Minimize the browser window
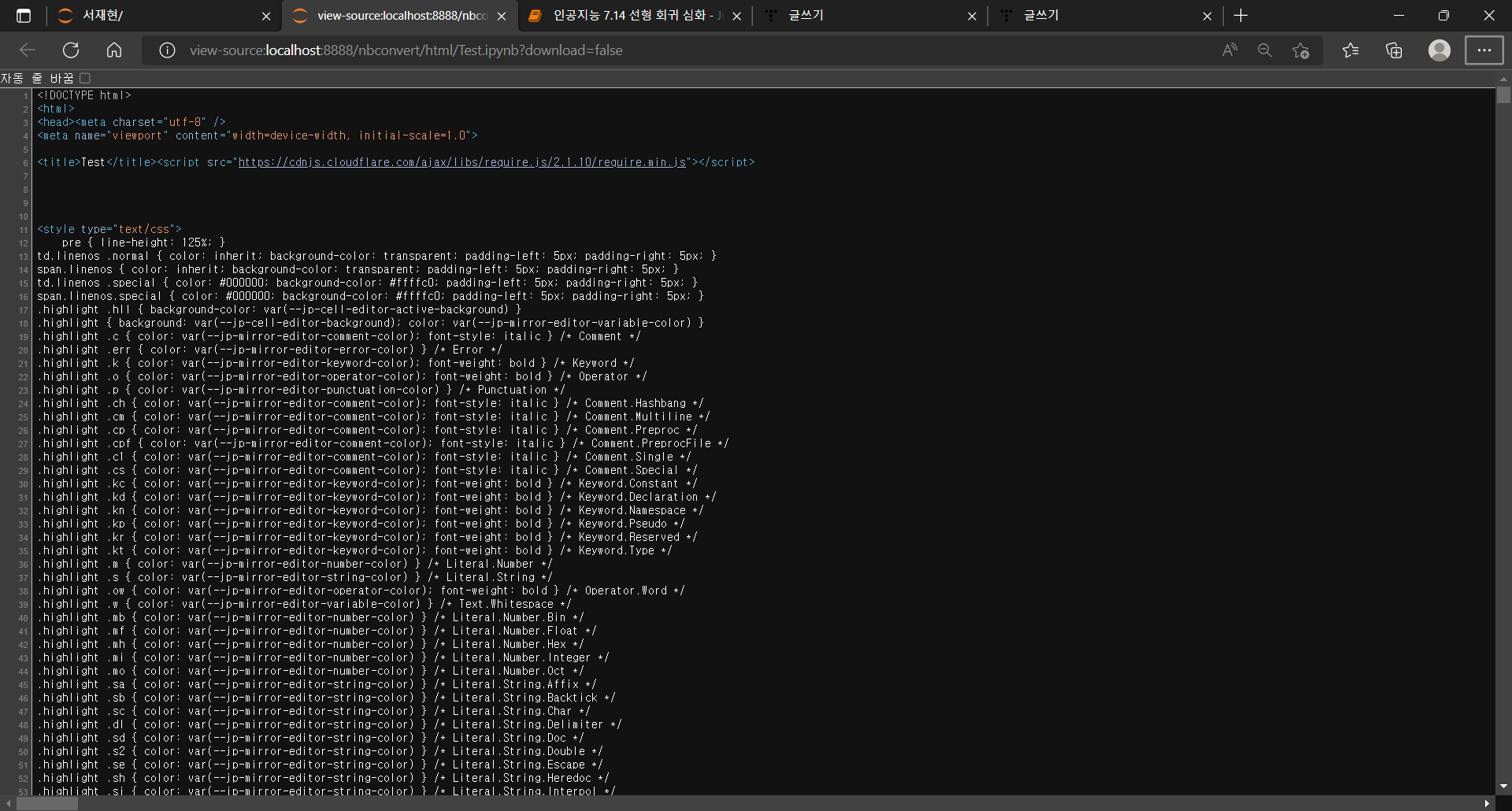1512x811 pixels. click(x=1399, y=16)
